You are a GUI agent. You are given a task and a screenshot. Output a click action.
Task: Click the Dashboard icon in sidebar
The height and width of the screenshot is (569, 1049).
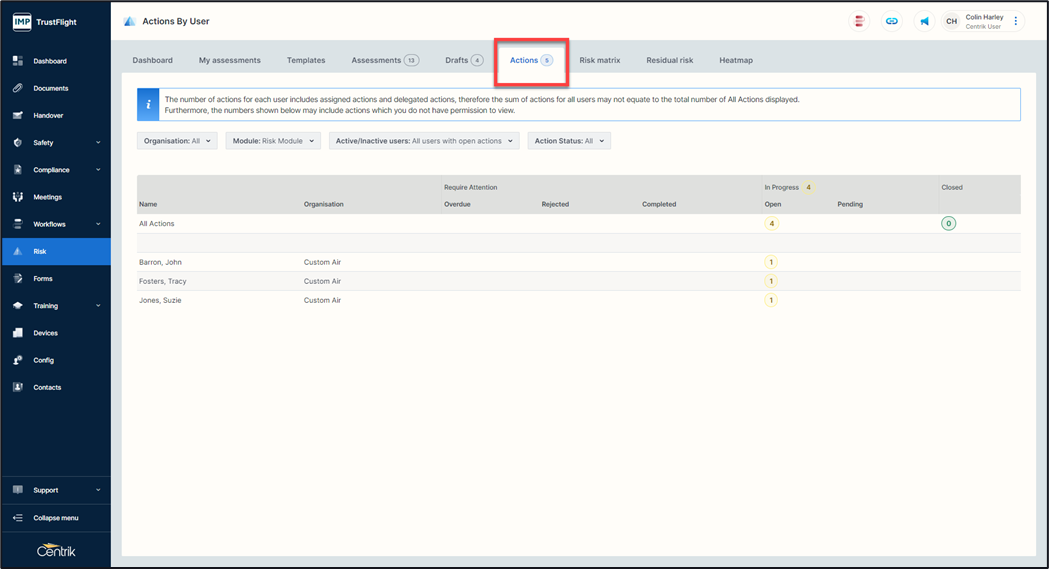pyautogui.click(x=18, y=61)
